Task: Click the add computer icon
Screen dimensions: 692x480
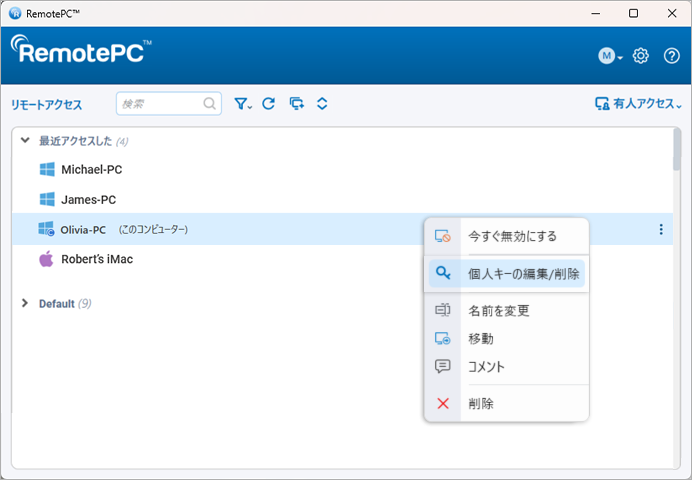Action: coord(297,104)
